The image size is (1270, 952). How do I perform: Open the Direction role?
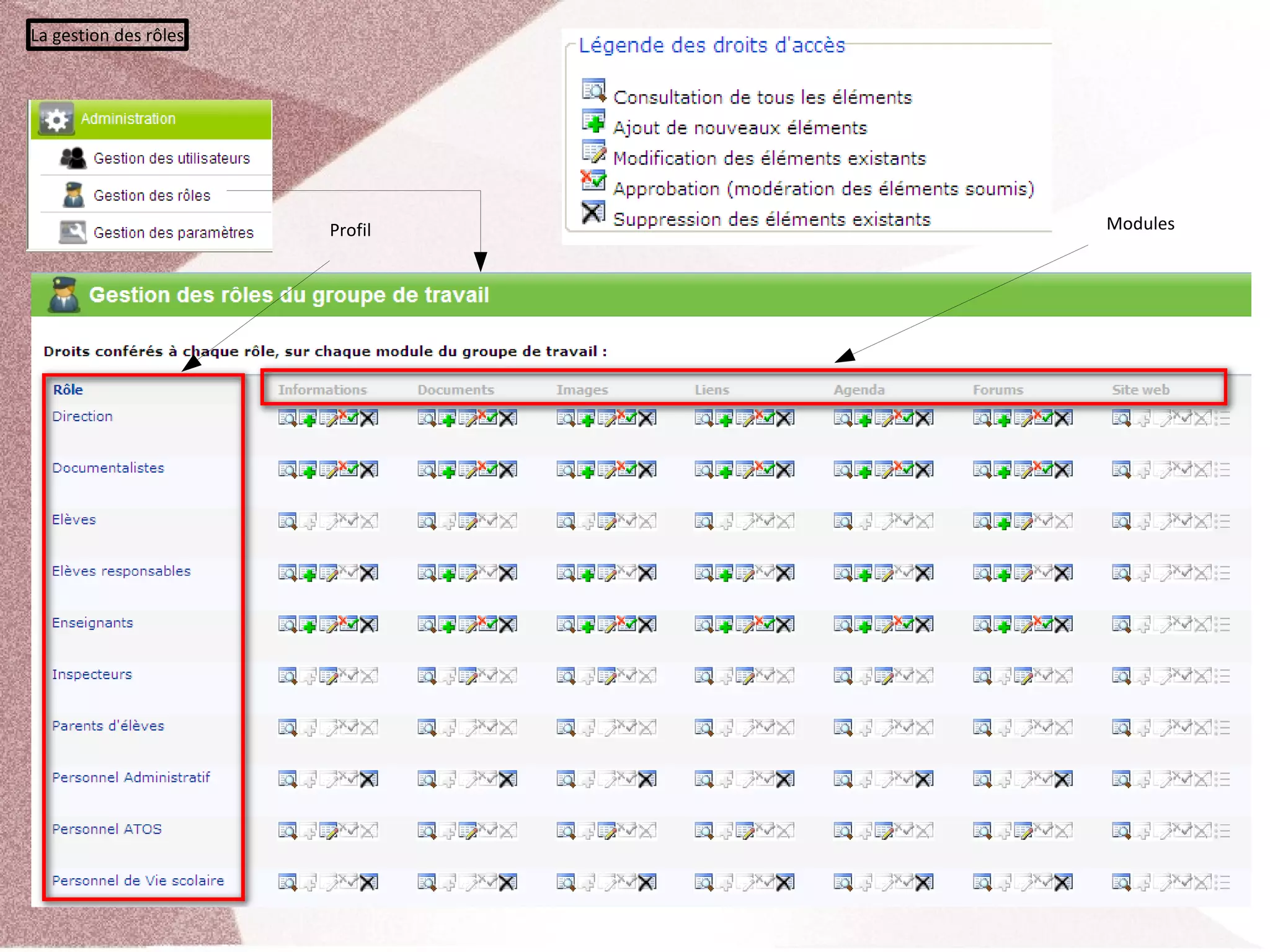coord(82,416)
